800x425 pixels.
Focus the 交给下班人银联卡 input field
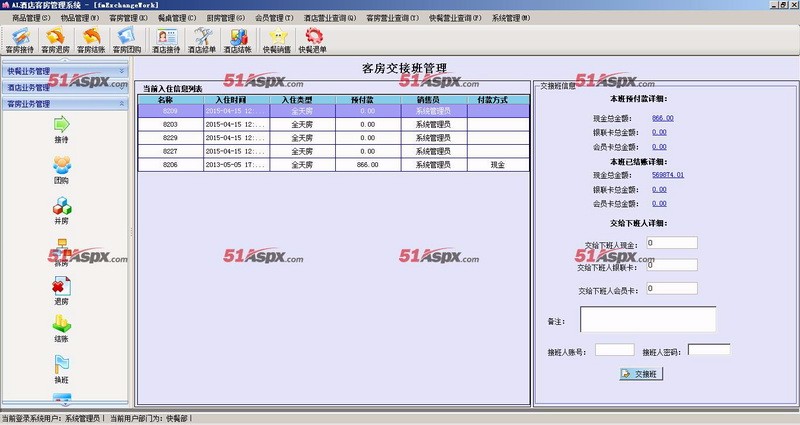click(x=672, y=265)
